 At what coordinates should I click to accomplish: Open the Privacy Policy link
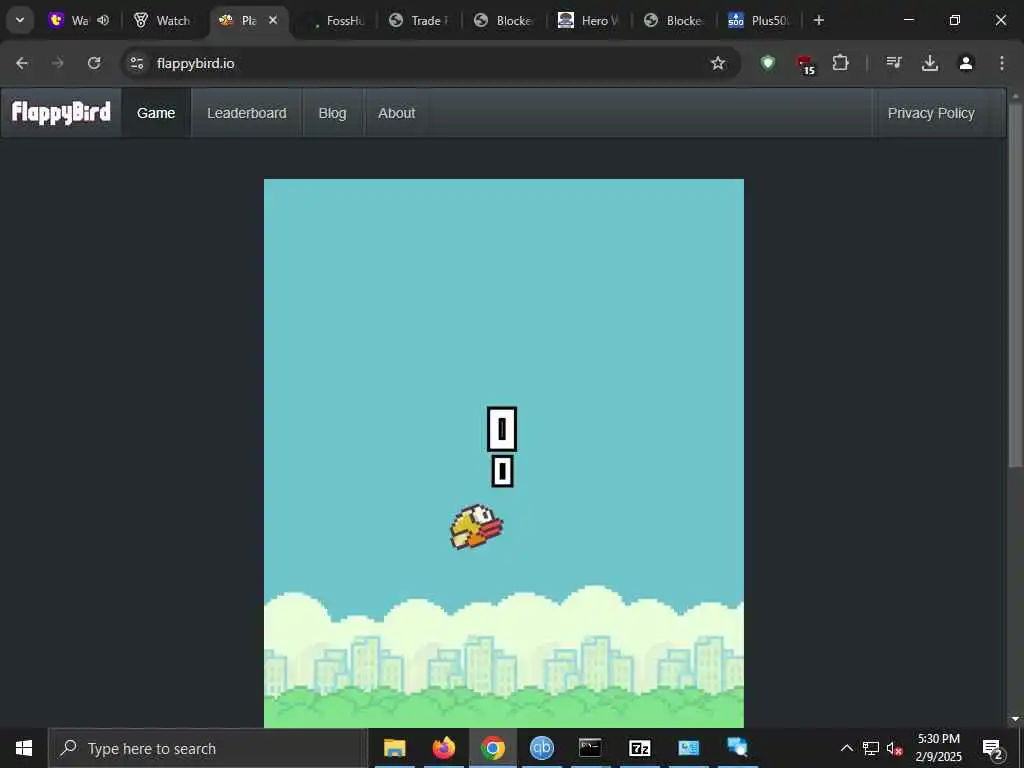931,113
